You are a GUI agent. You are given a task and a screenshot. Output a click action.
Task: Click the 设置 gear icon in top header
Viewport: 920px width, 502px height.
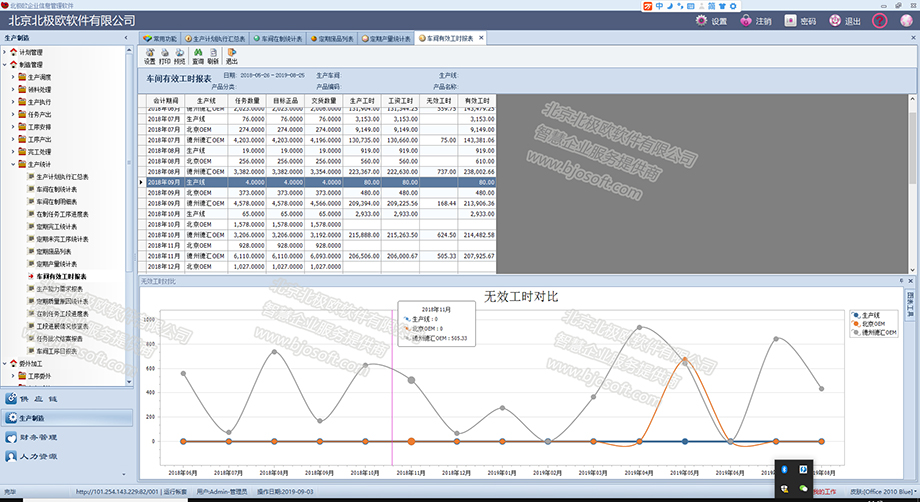coord(701,20)
